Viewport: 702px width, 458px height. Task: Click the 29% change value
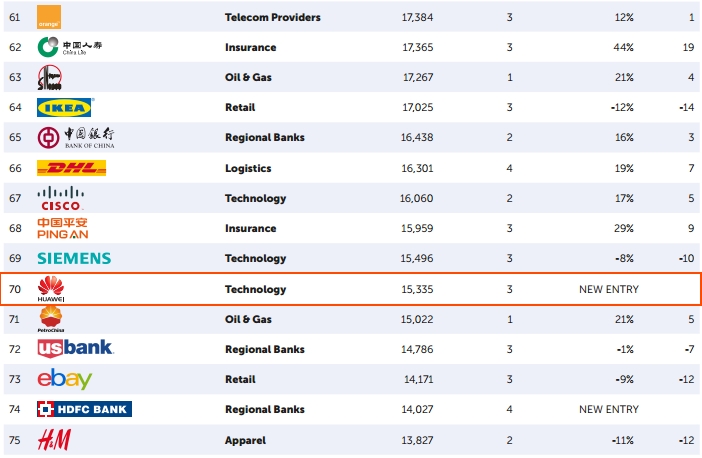[x=624, y=228]
